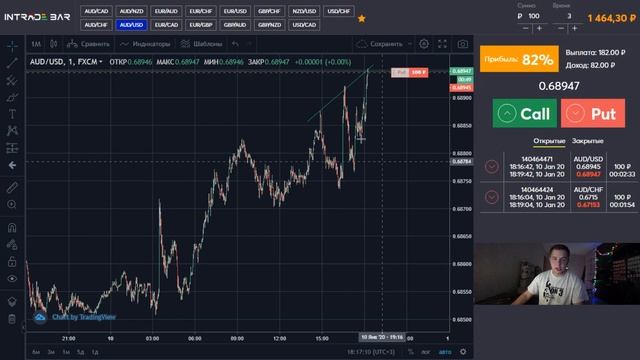Viewport: 640px width, 360px height.
Task: Select the text annotation tool
Action: 12,114
